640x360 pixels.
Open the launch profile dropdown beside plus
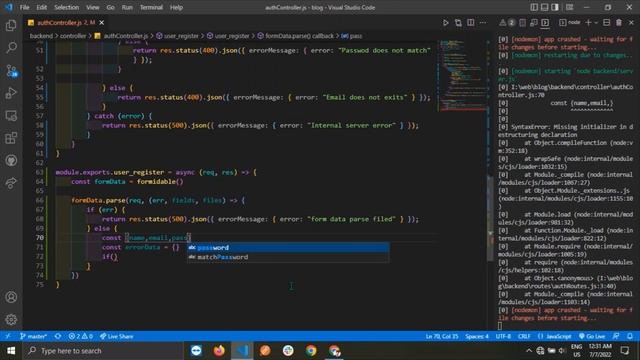596,23
